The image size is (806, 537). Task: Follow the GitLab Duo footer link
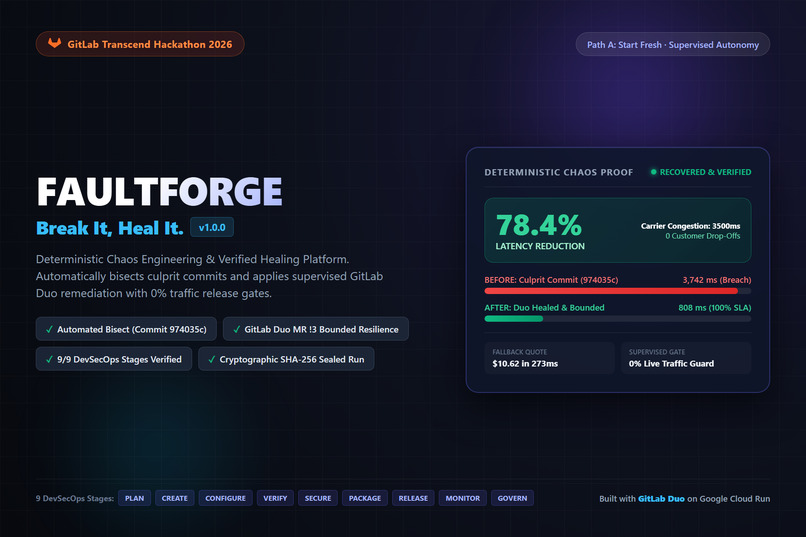click(x=661, y=498)
